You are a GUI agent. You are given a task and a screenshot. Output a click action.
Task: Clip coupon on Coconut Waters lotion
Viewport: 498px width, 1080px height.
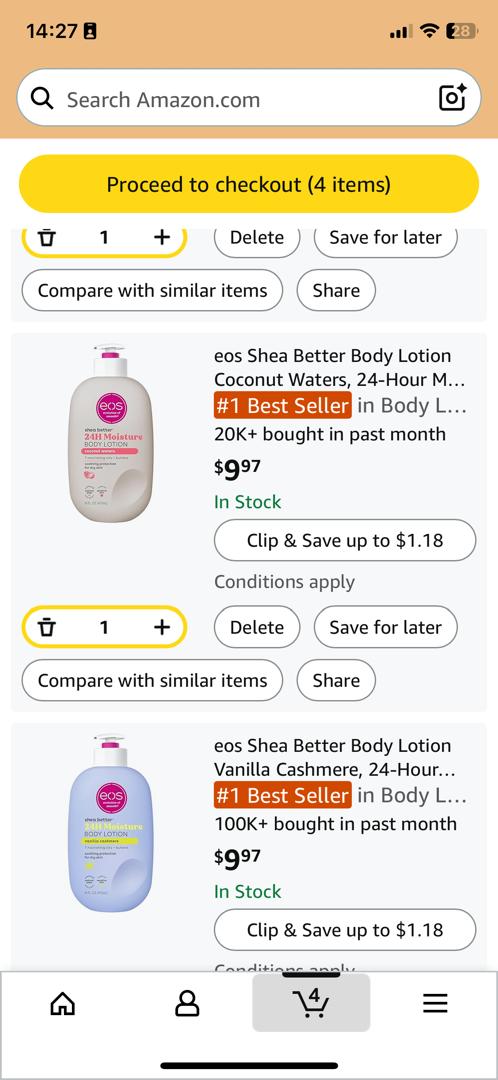[x=345, y=541]
